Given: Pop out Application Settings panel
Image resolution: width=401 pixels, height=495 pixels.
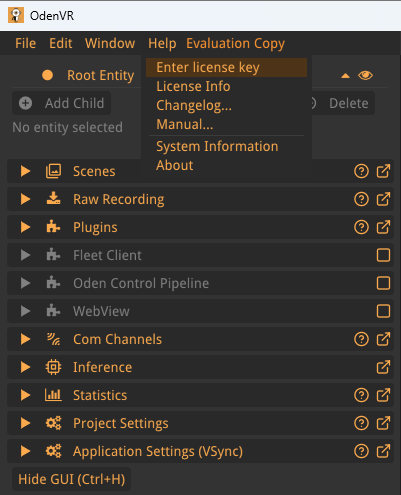Looking at the screenshot, I should click(383, 451).
